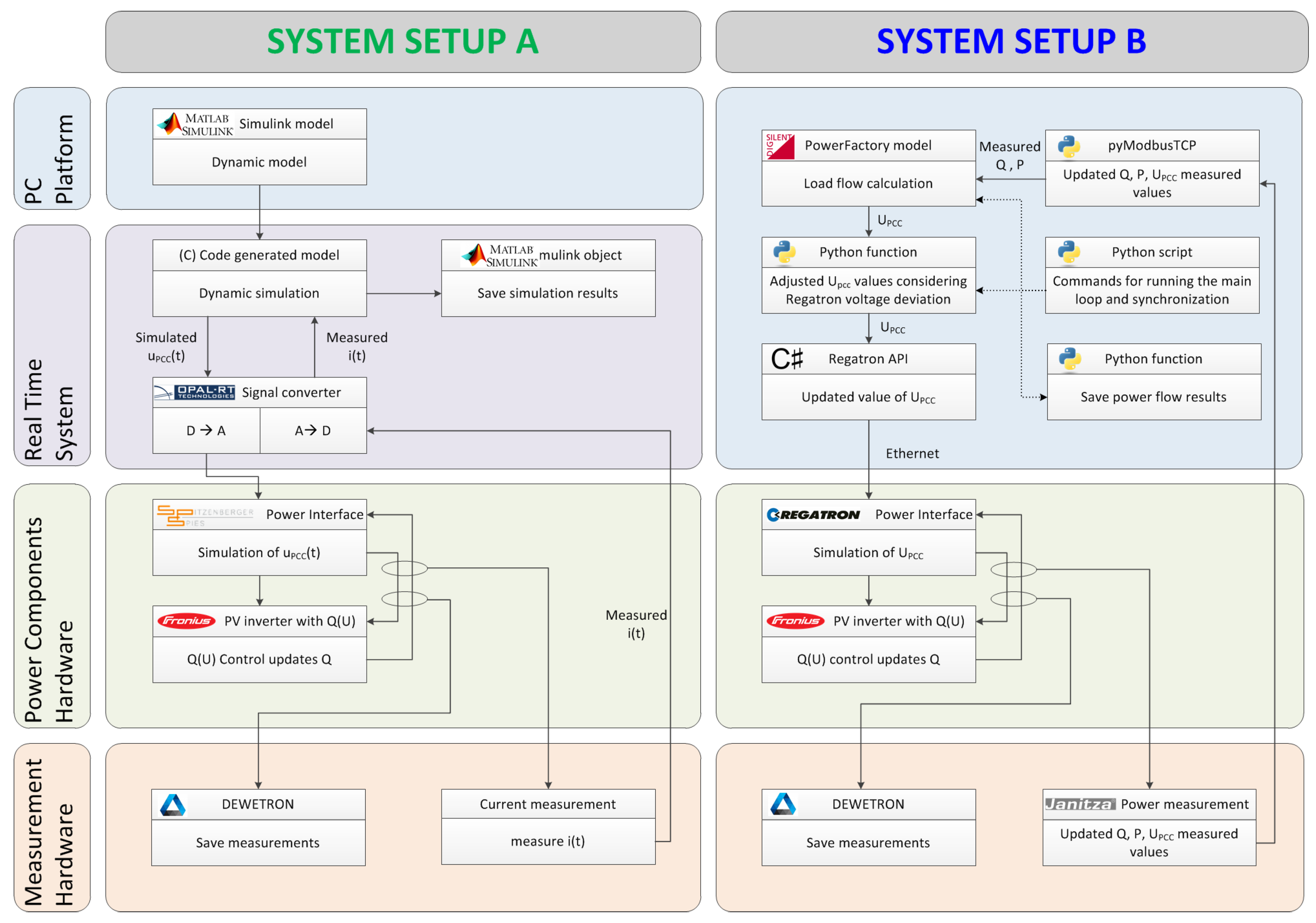Click the measure i(t) box
Image resolution: width=1316 pixels, height=923 pixels.
[x=548, y=841]
